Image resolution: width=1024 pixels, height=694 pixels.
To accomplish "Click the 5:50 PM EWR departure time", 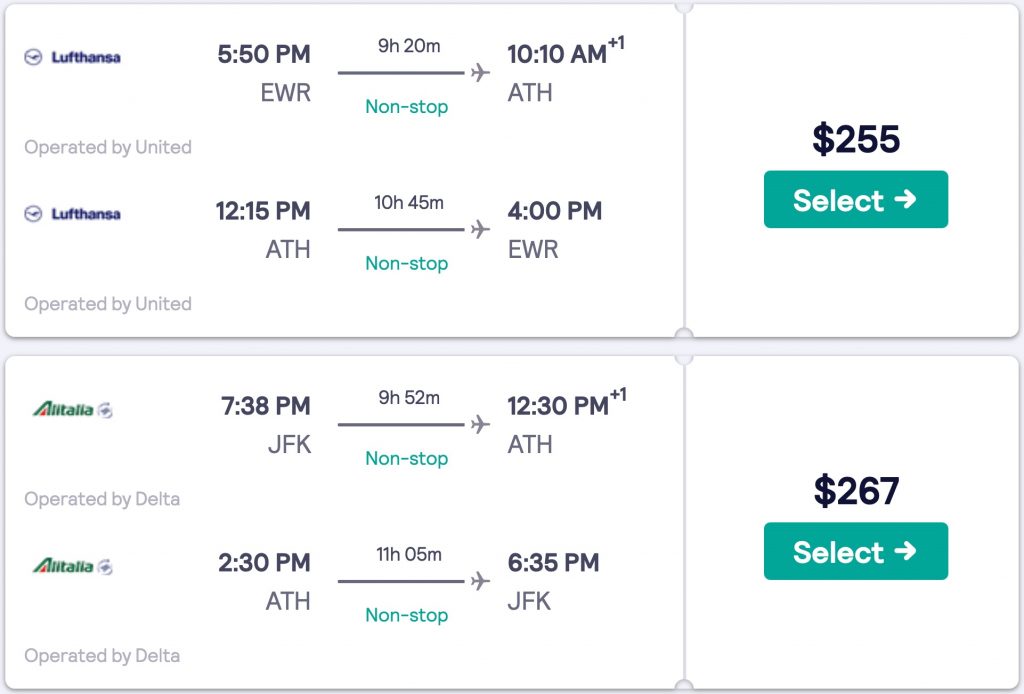I will [264, 54].
